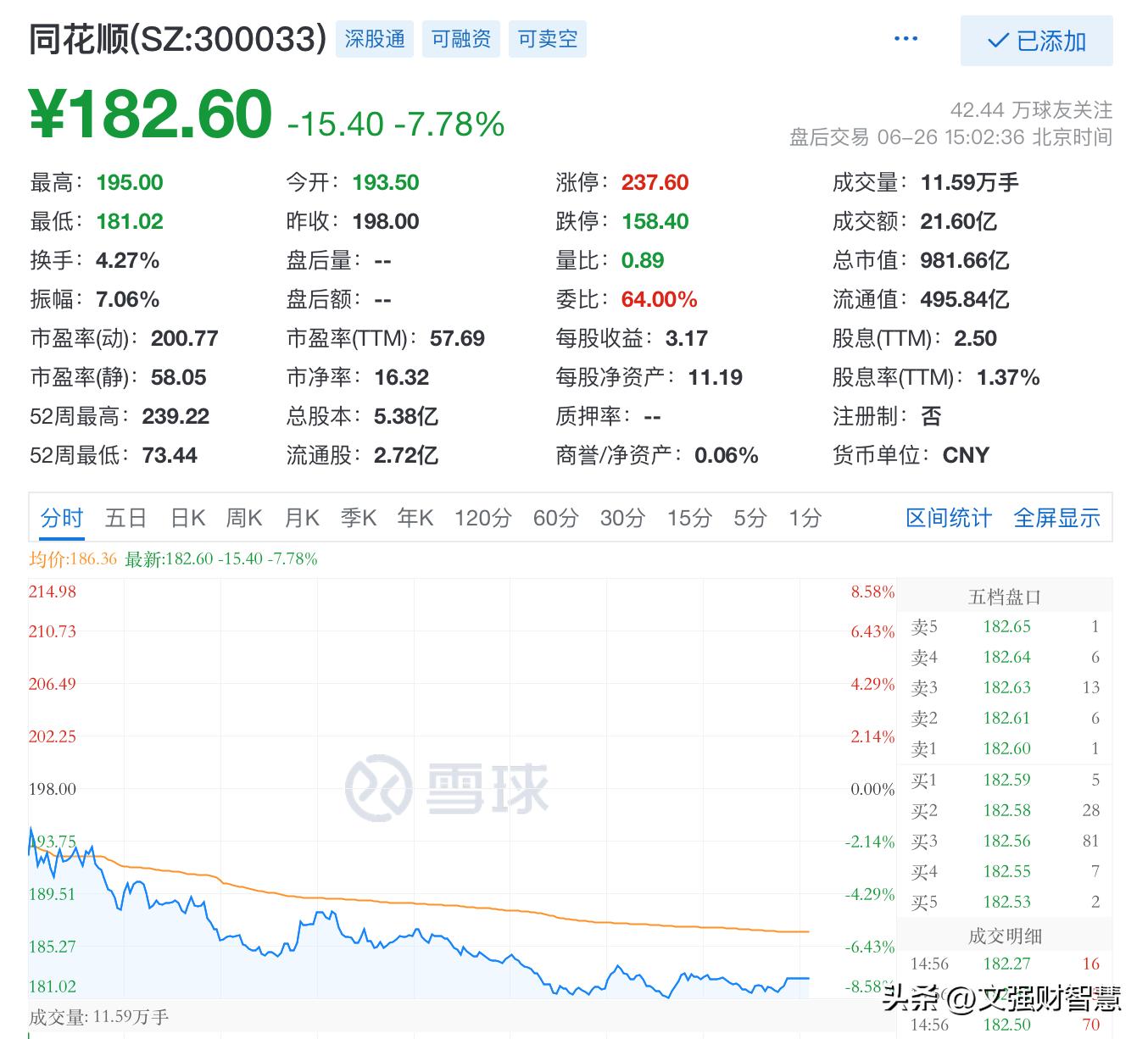Select the 1分 interval chart

pyautogui.click(x=804, y=518)
